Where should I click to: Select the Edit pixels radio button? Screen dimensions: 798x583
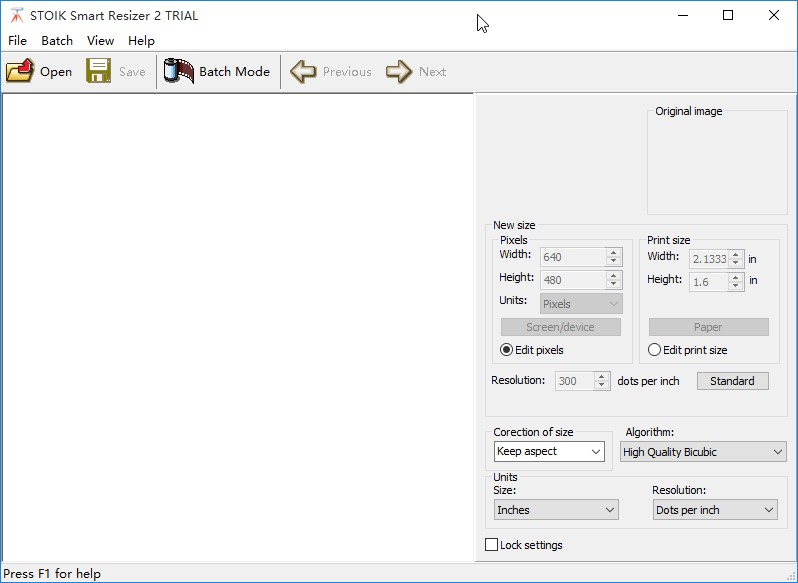point(506,350)
